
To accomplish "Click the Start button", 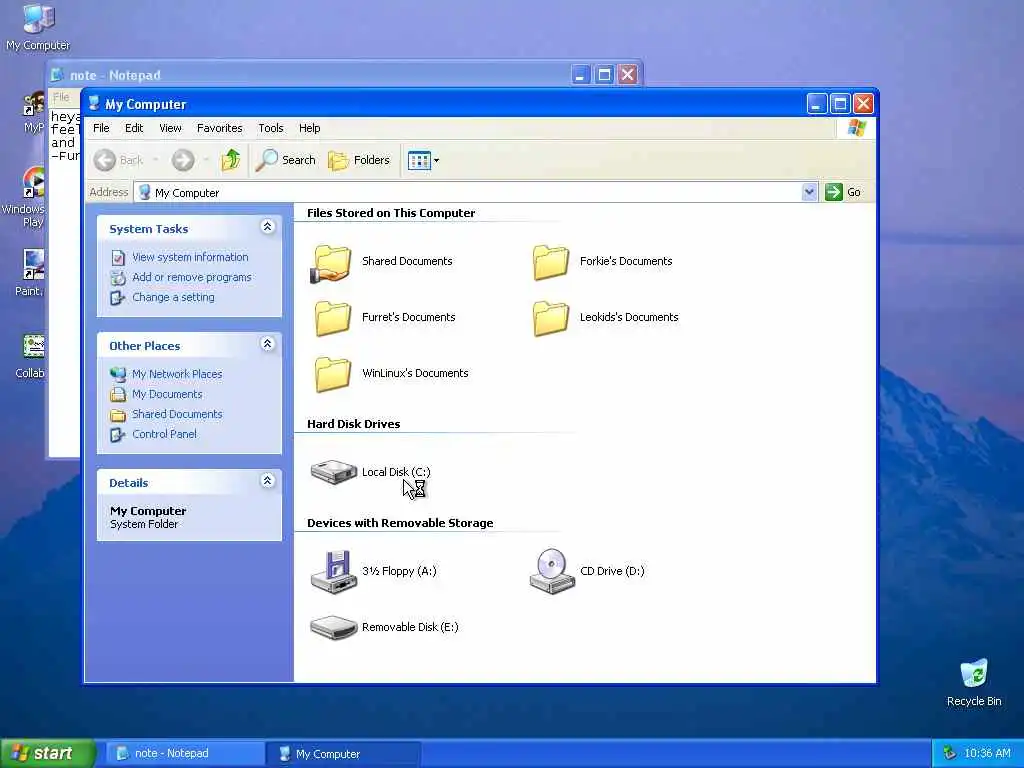I will click(48, 754).
